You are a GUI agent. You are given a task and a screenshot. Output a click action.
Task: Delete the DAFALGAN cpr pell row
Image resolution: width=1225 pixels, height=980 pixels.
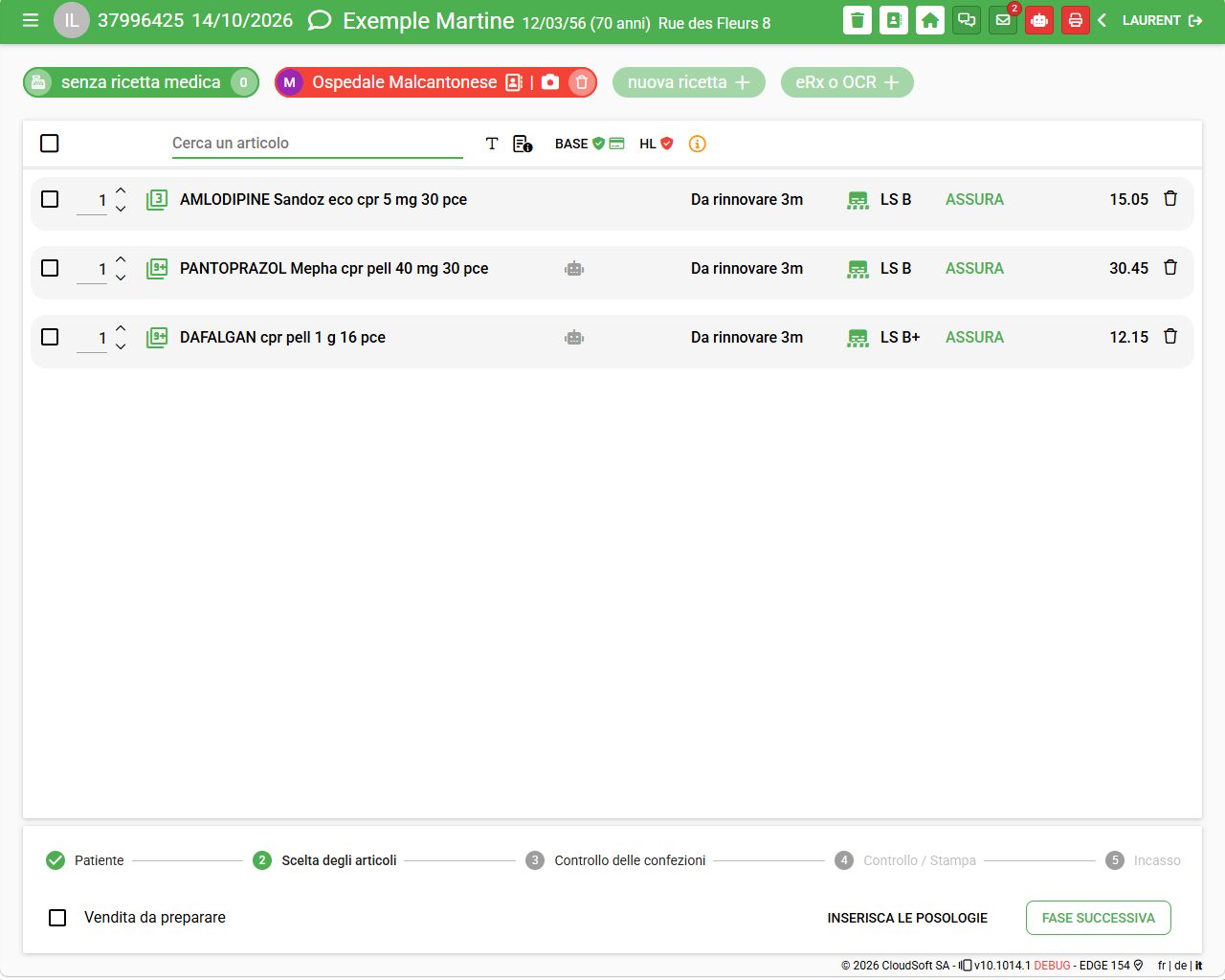(1170, 337)
